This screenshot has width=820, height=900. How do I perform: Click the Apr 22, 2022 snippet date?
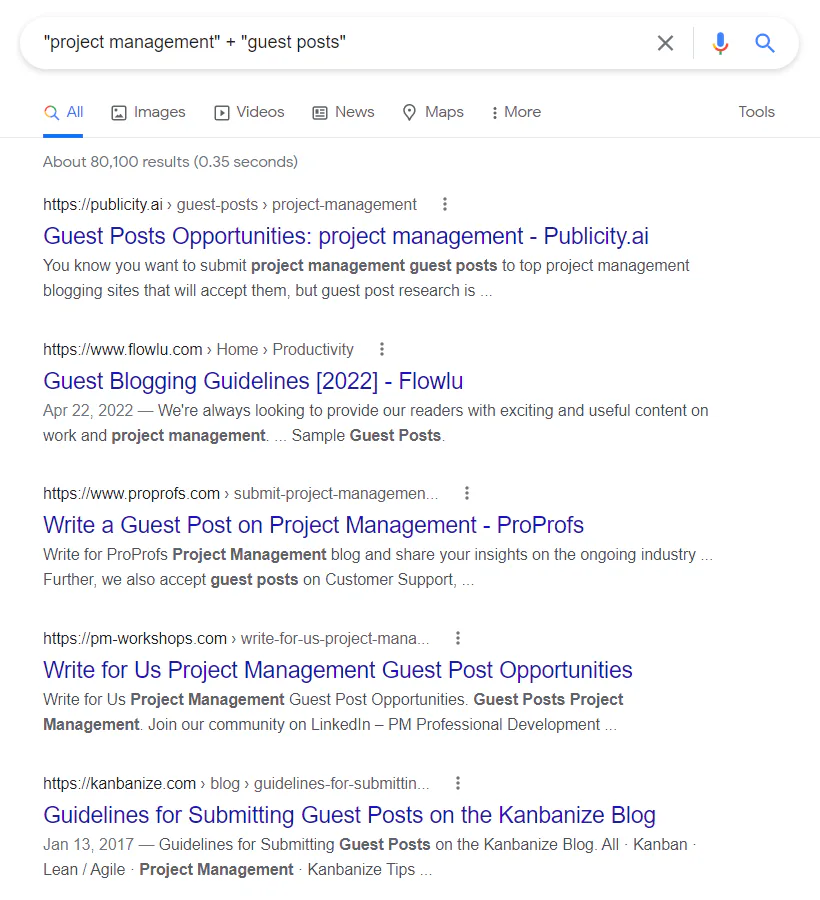88,410
